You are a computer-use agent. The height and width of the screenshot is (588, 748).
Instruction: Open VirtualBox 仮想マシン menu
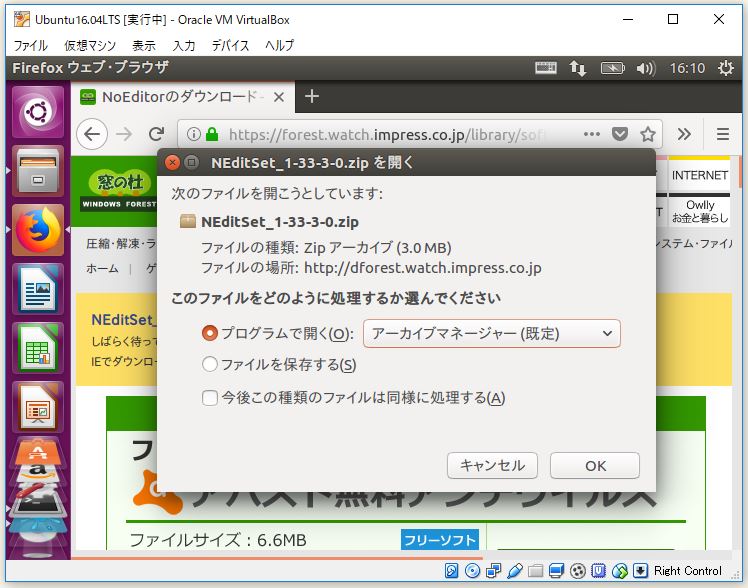tap(90, 46)
